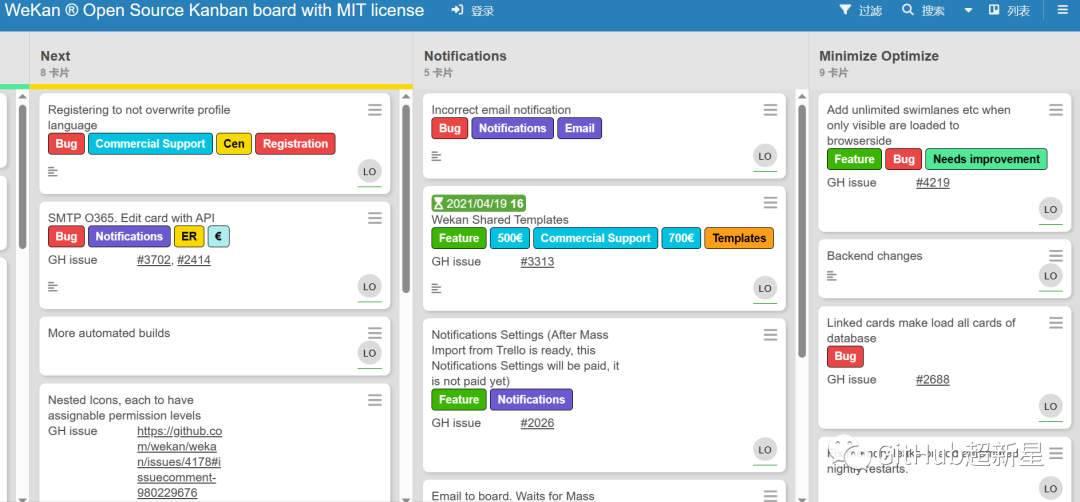Open menu icon on More automated builds card
The image size is (1080, 502).
tap(375, 333)
